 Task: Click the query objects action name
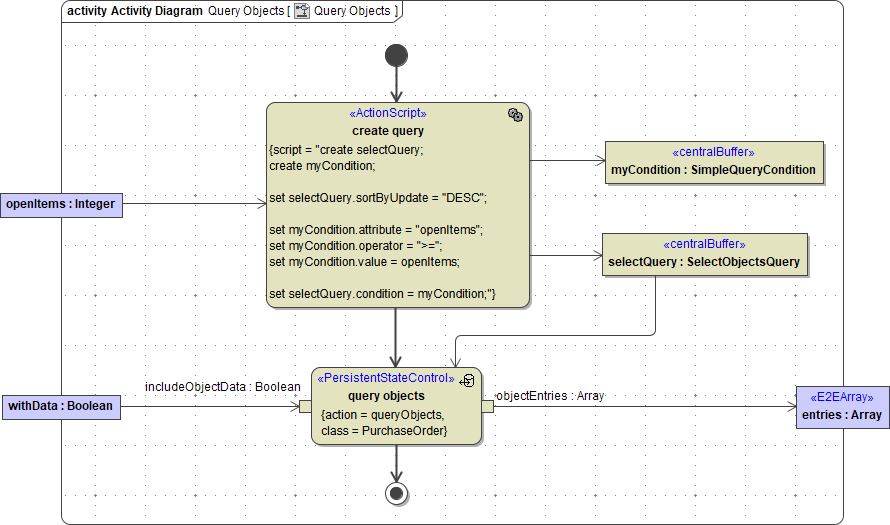point(386,396)
